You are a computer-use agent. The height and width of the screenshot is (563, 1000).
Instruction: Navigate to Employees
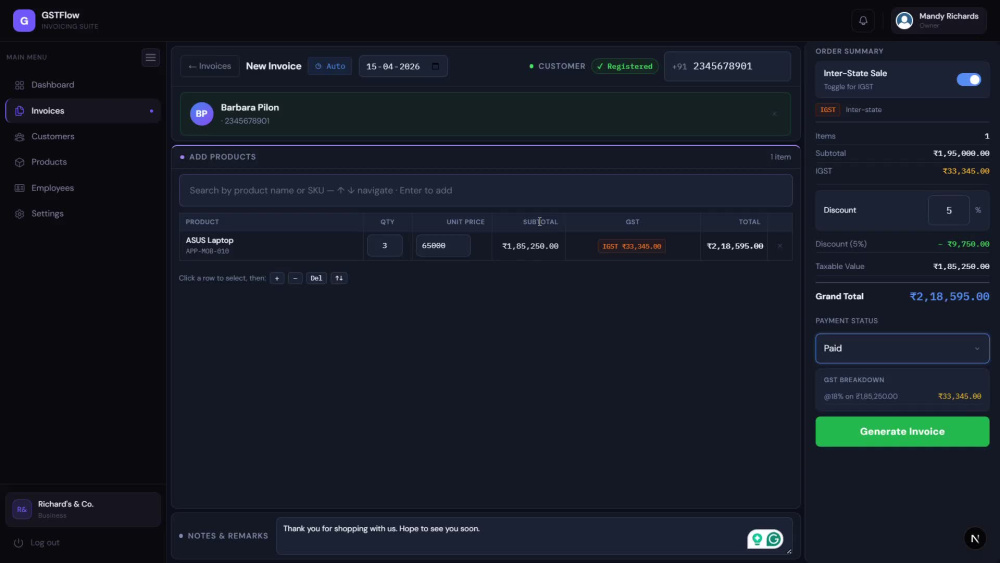point(82,188)
